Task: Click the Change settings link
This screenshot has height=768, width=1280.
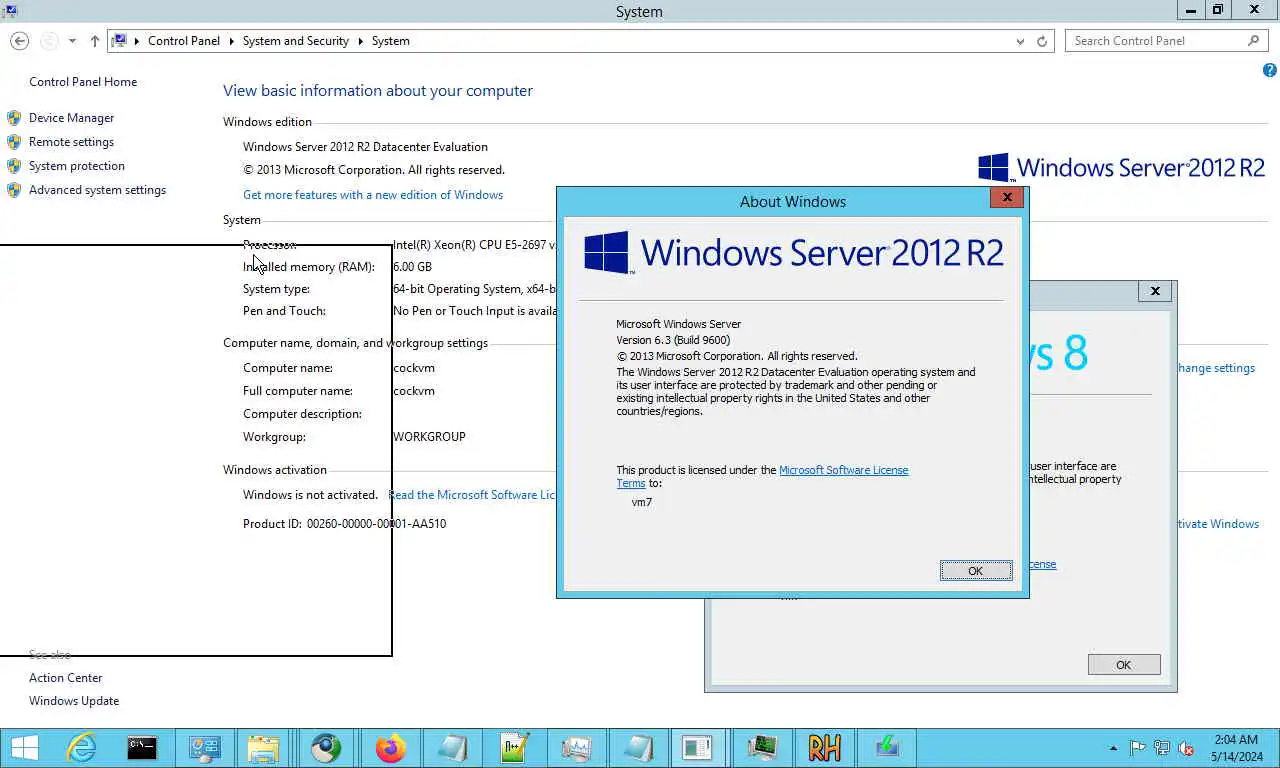Action: tap(1216, 368)
